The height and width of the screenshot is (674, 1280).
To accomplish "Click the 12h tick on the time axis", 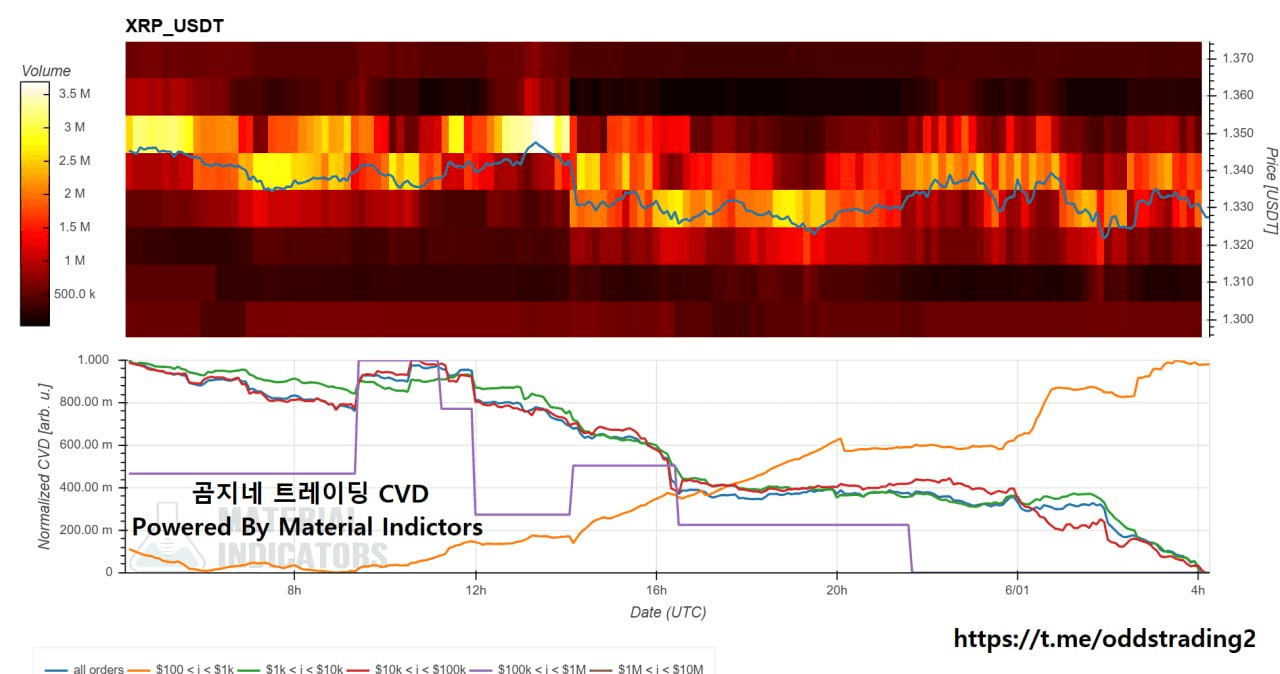I will tap(475, 590).
